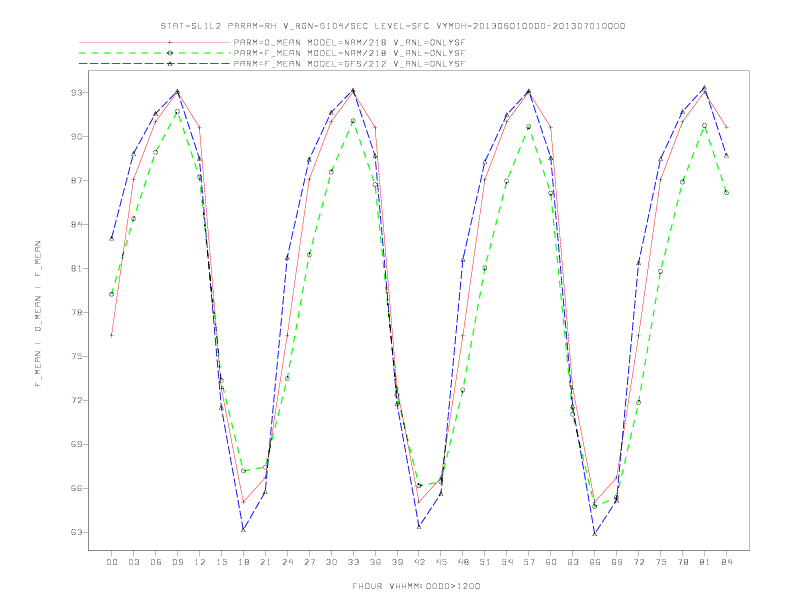The image size is (792, 612).
Task: Click x-axis forecast hour label 81
Action: click(x=705, y=562)
